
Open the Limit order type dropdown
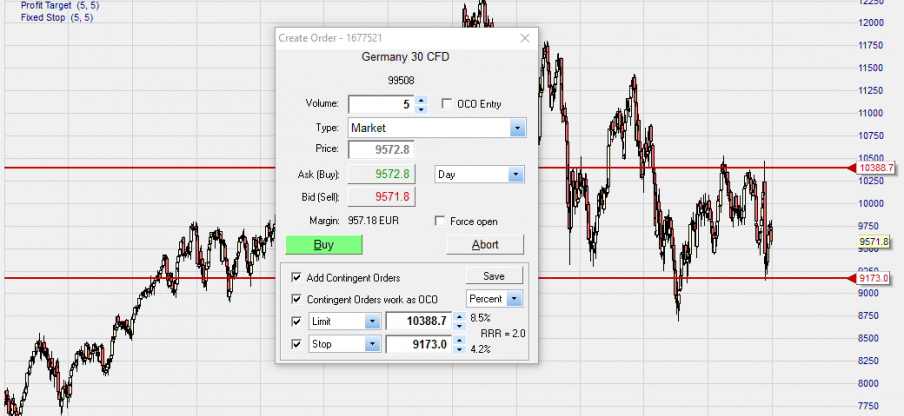tap(372, 322)
